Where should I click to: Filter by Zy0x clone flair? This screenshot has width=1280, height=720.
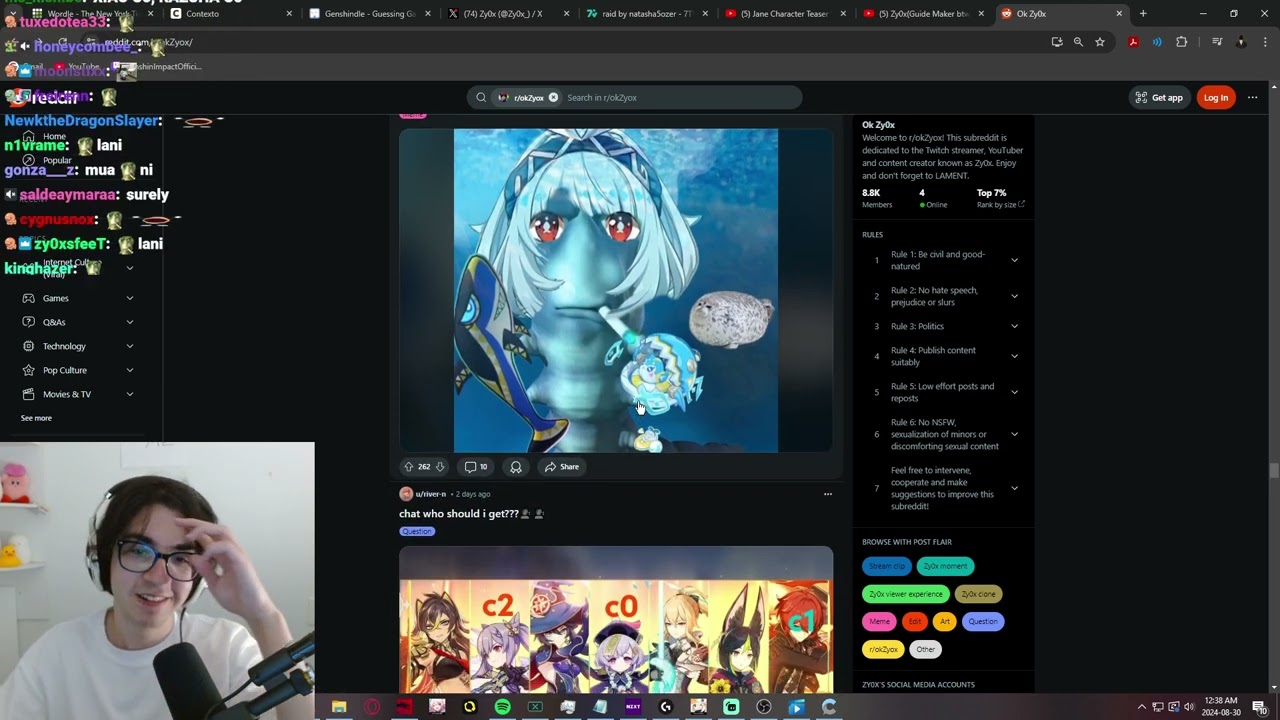tap(978, 594)
